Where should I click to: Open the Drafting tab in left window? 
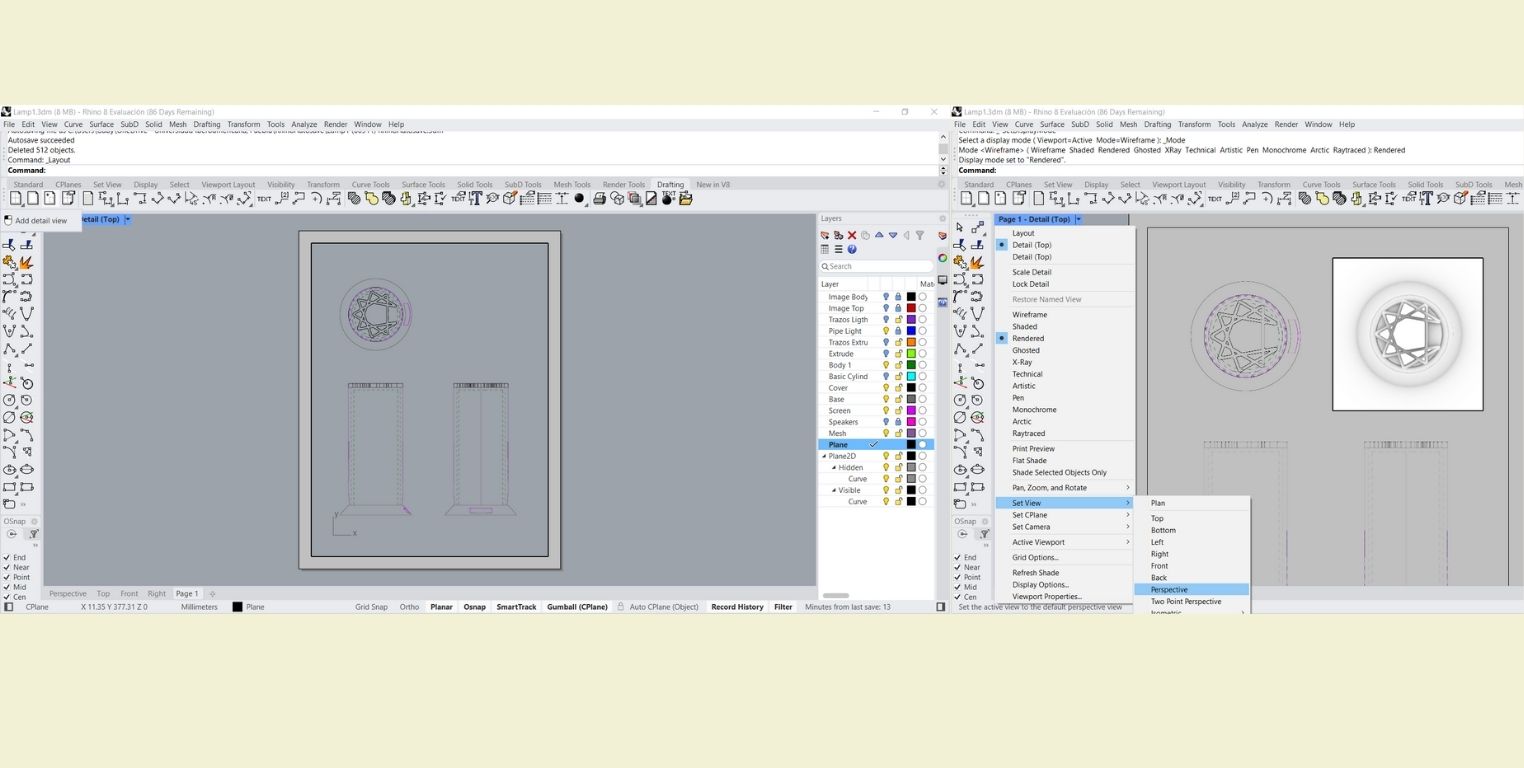pos(670,184)
